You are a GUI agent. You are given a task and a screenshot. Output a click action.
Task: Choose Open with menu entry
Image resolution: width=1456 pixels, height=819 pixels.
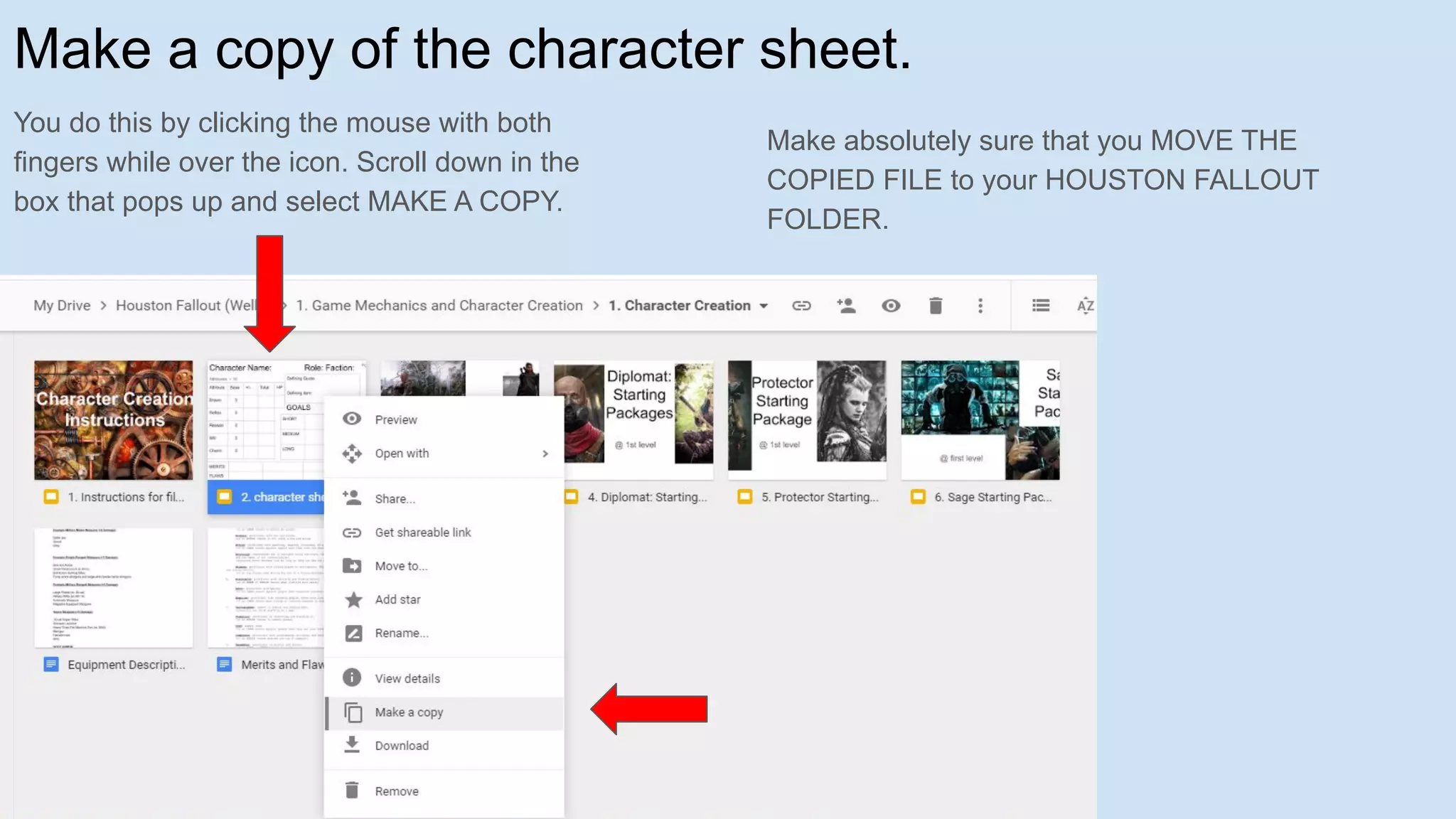click(x=444, y=454)
